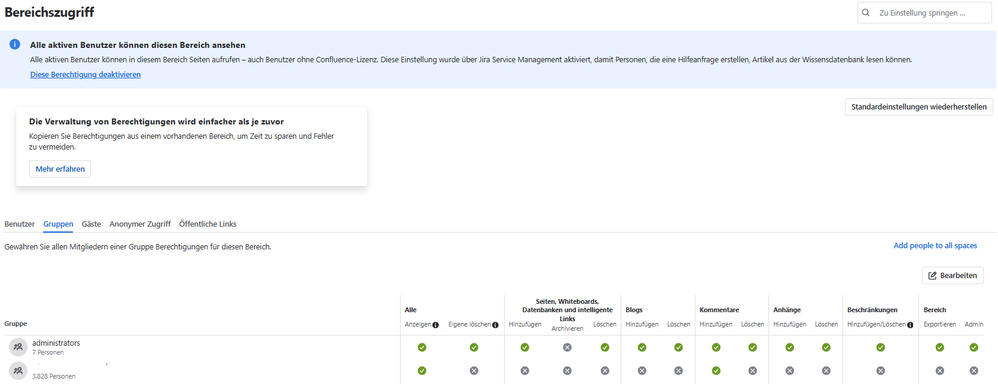Viewport: 998px width, 384px height.
Task: Click the 3.828 Personen group's Admin cross icon
Action: coord(973,370)
